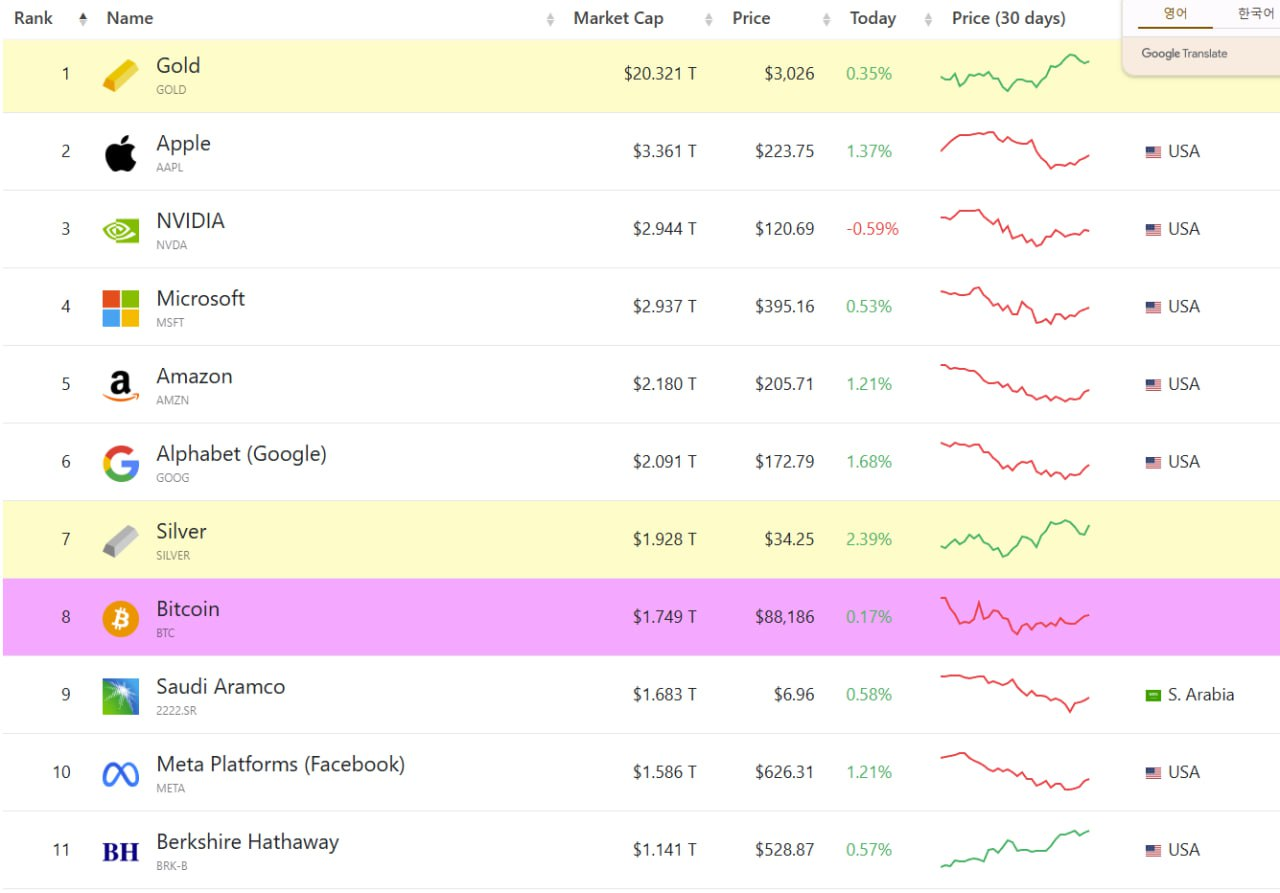The height and width of the screenshot is (893, 1280).
Task: Click the $6.96 Saudi Aramco price
Action: tap(794, 695)
